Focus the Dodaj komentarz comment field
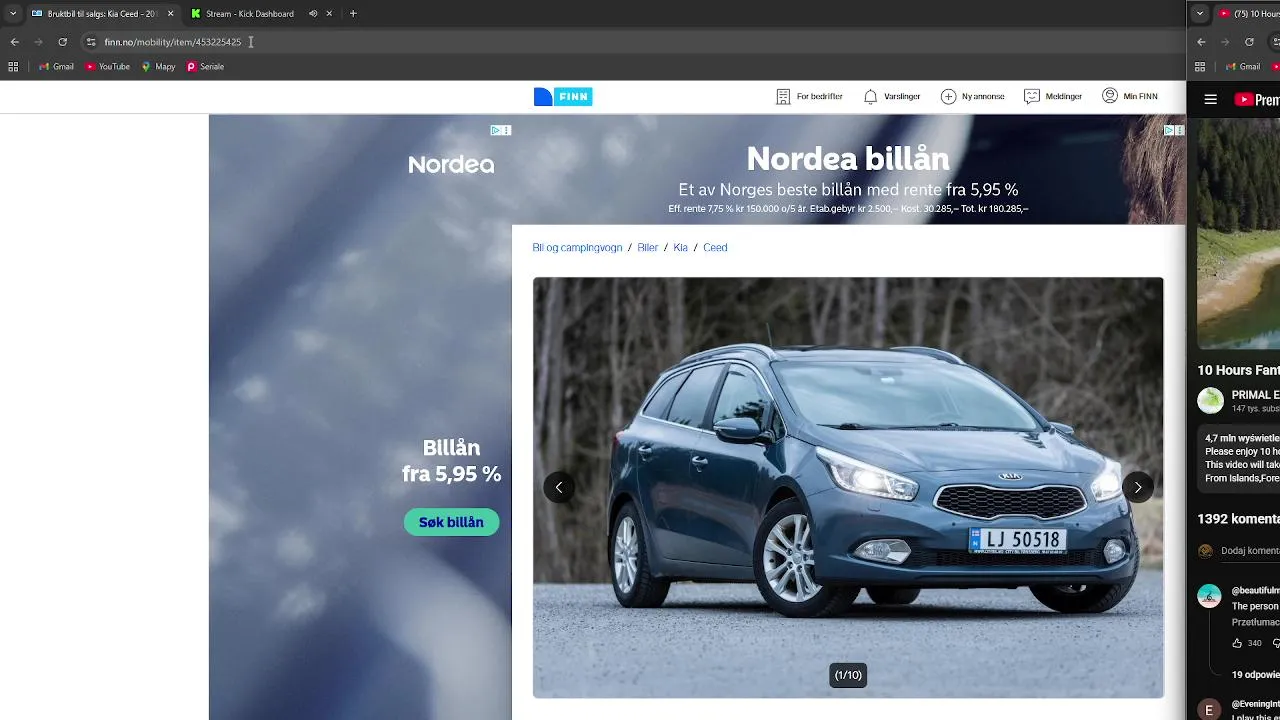This screenshot has width=1280, height=720. click(1250, 551)
